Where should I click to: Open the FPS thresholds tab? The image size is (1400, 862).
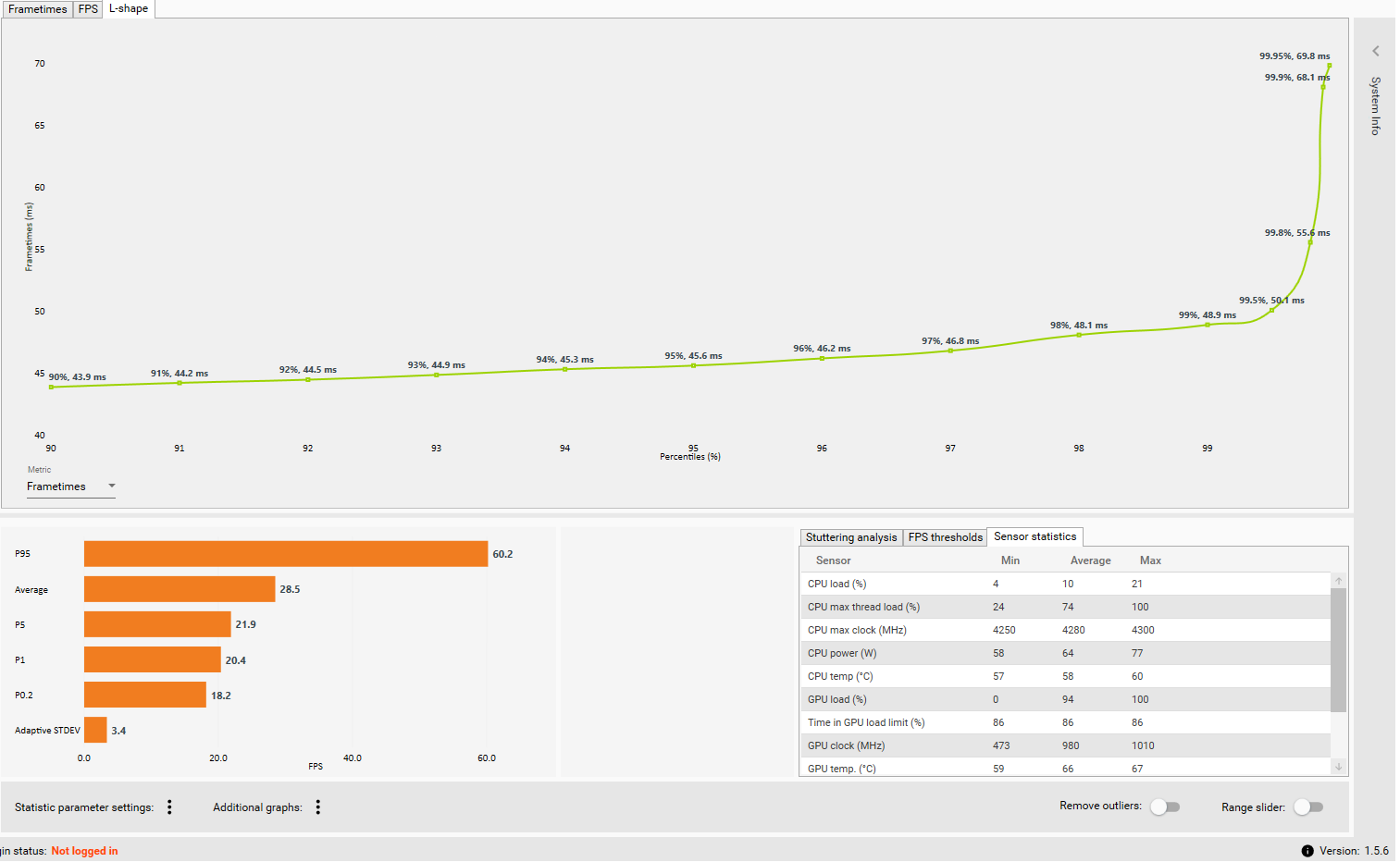[x=946, y=537]
